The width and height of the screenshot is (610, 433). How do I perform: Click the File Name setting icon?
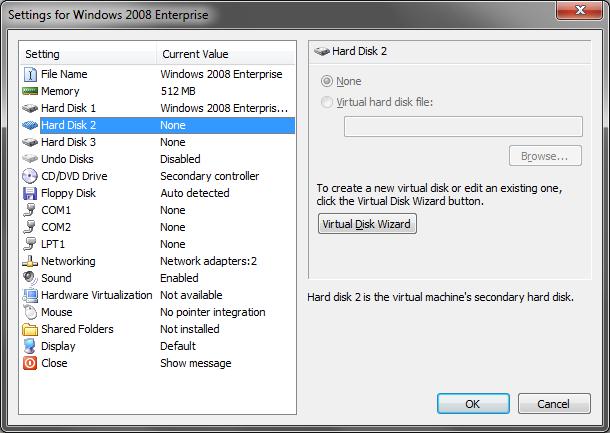[x=30, y=74]
